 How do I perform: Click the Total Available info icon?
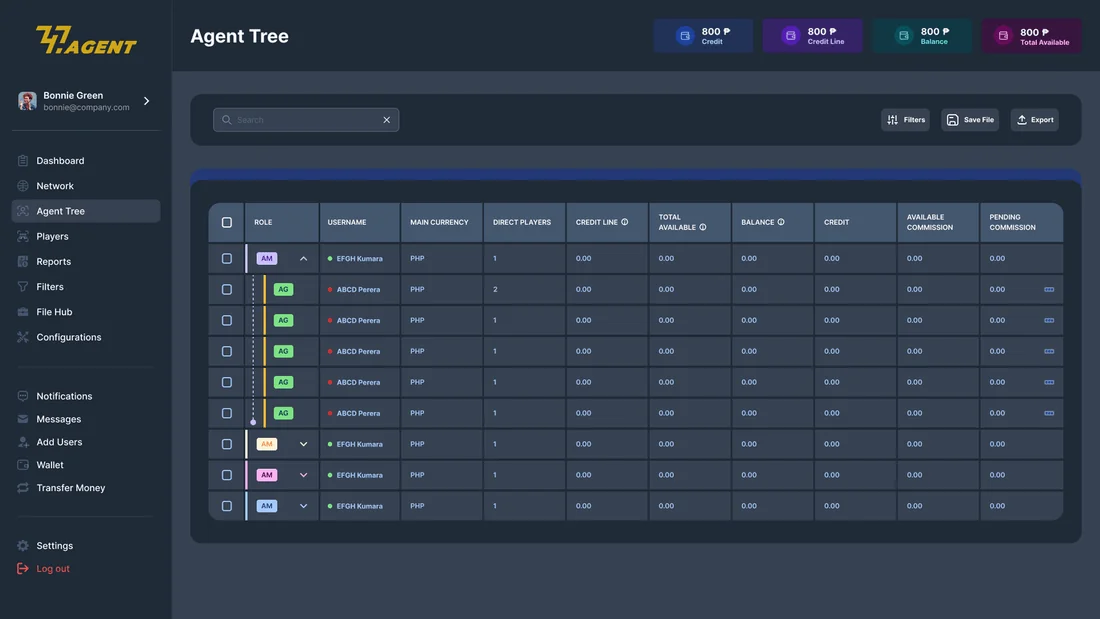tap(702, 227)
